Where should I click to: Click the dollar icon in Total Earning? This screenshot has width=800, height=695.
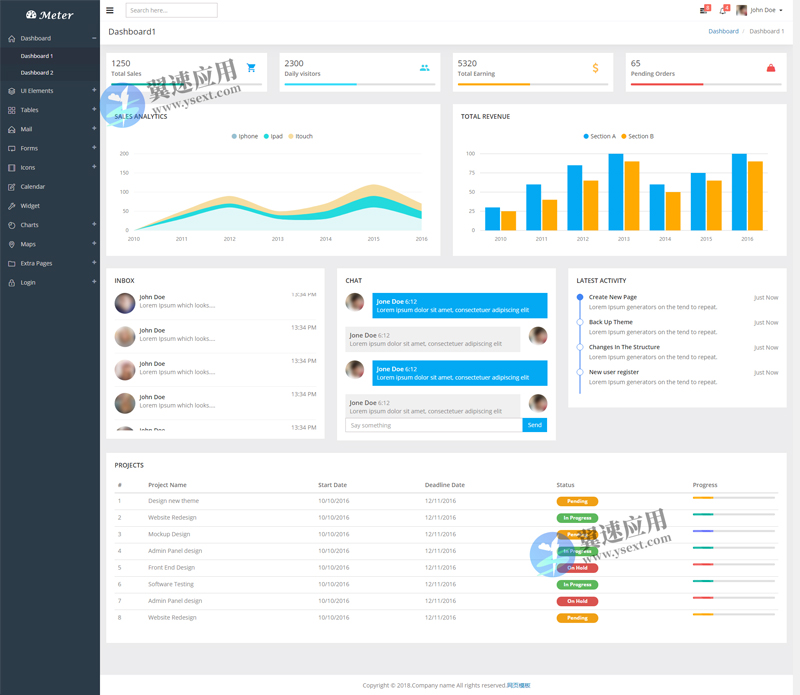[595, 68]
